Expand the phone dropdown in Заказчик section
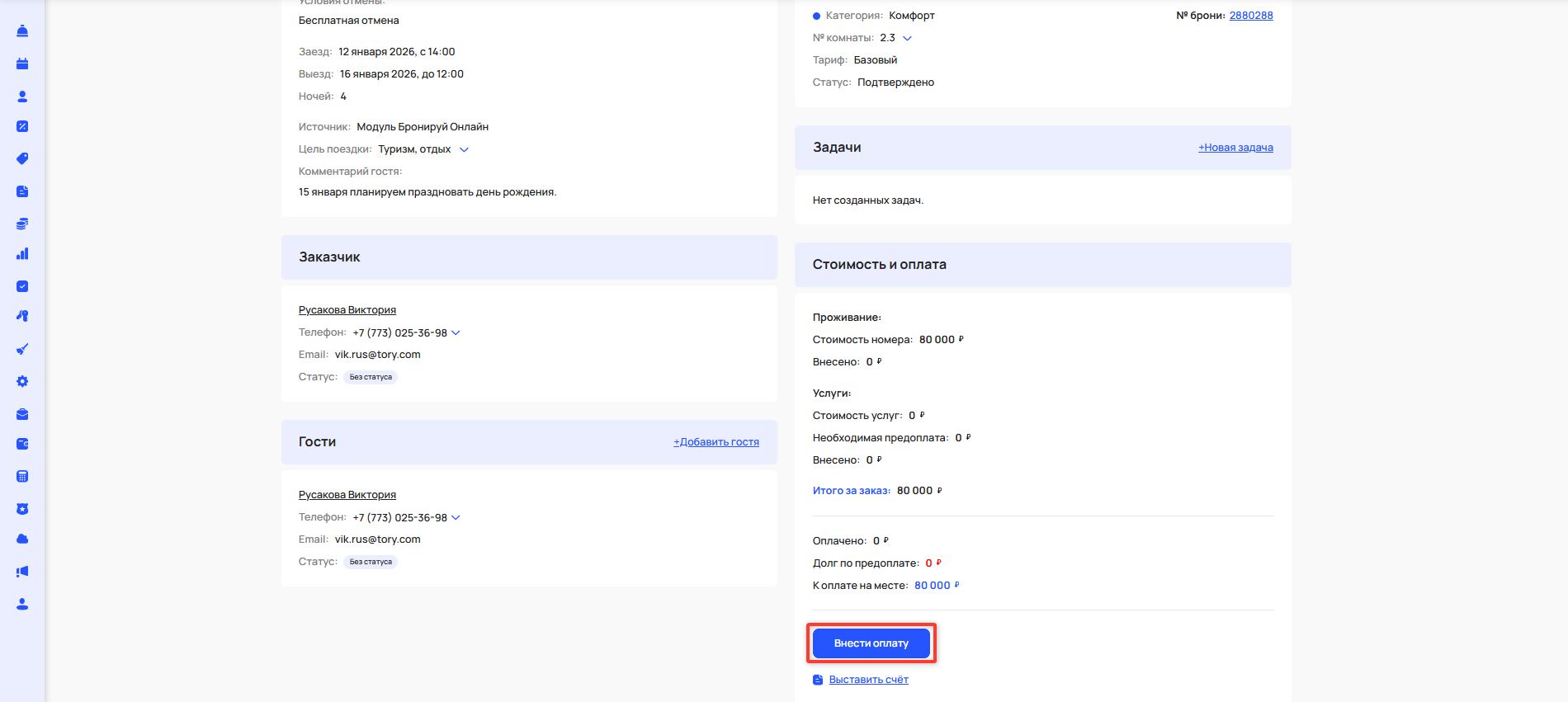 456,333
